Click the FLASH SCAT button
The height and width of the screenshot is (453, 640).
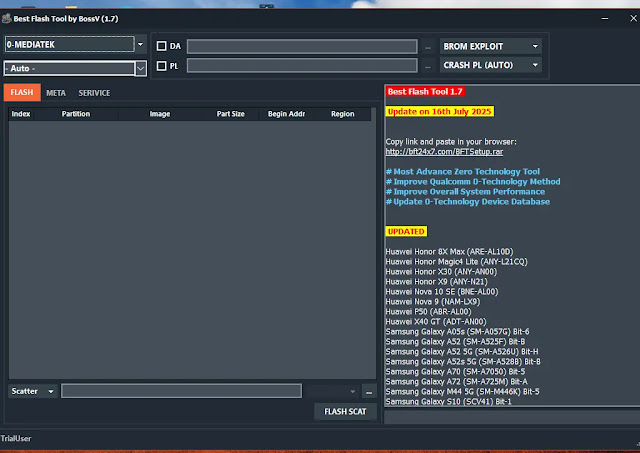[345, 411]
